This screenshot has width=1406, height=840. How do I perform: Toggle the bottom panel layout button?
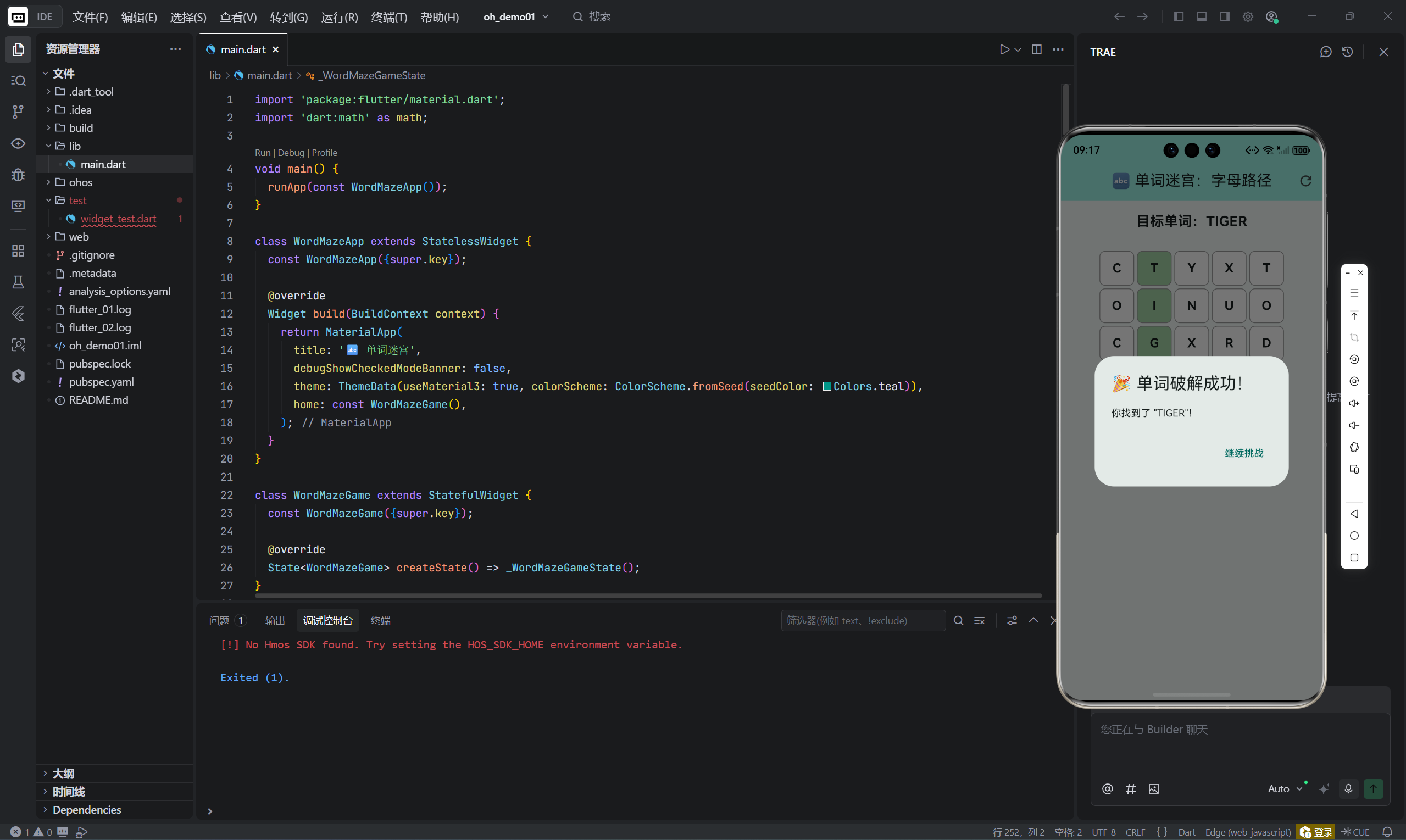[1201, 16]
